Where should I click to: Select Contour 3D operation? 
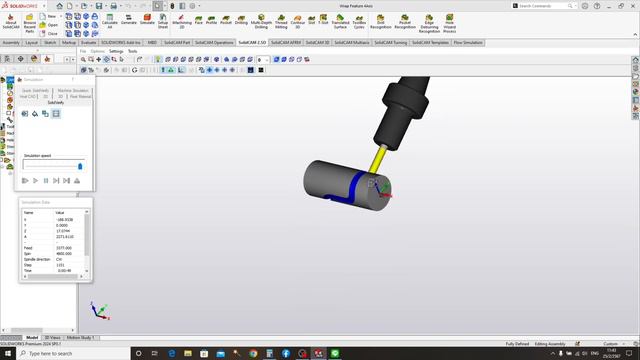point(298,21)
